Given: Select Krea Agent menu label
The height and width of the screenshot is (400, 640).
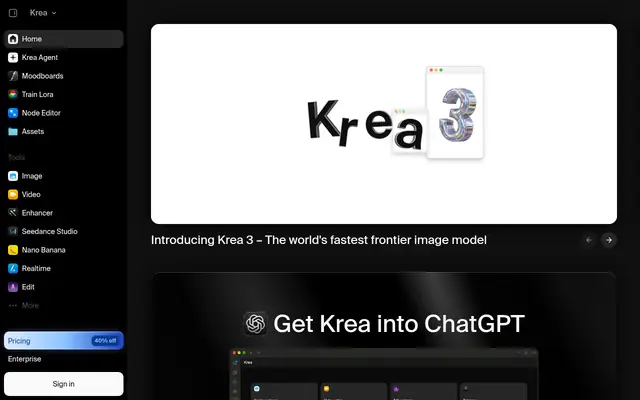Looking at the screenshot, I should point(40,58).
